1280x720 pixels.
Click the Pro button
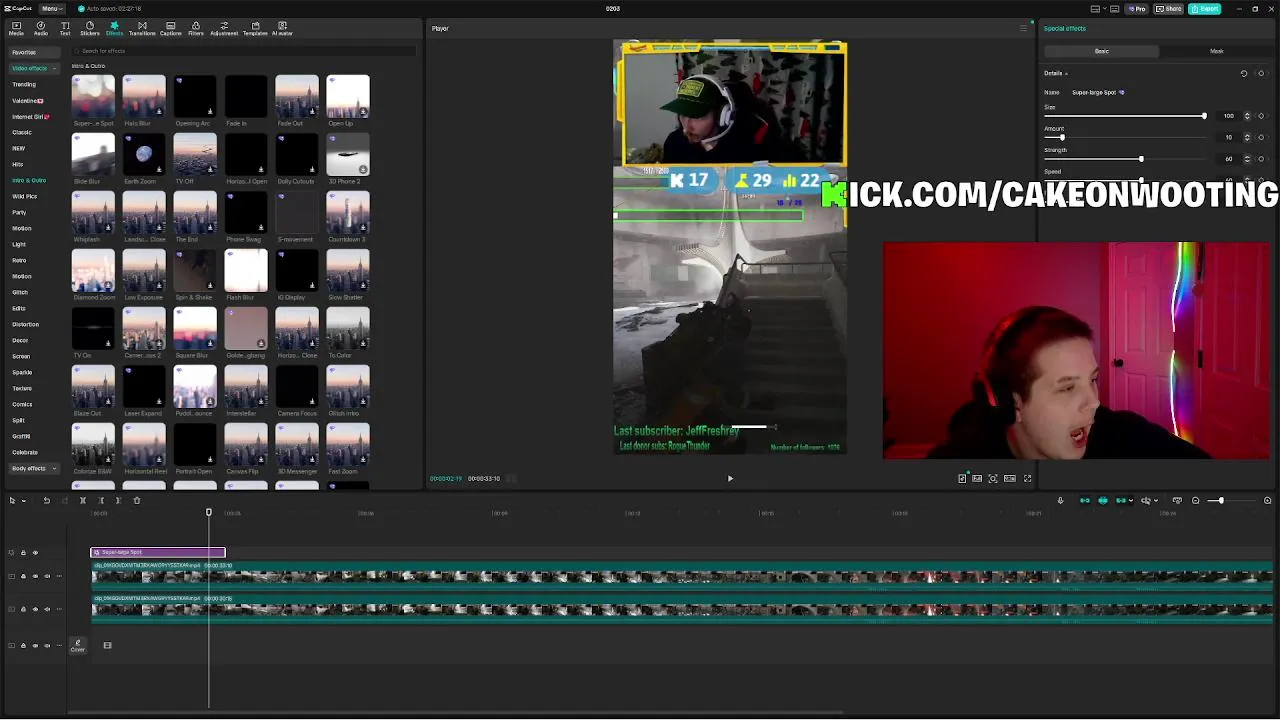coord(1135,8)
